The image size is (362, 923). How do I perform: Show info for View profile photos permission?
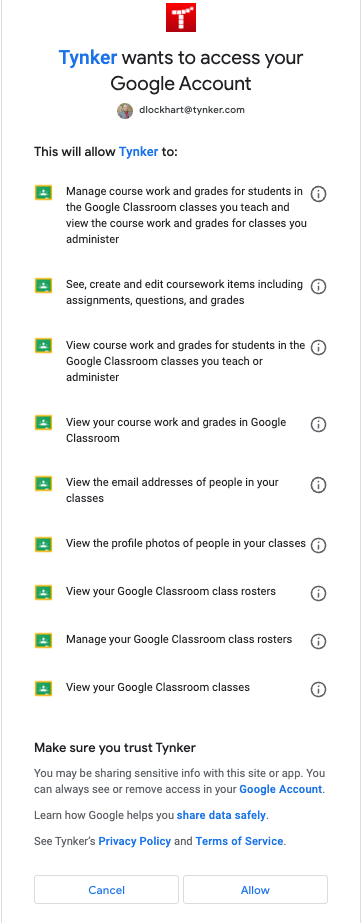tap(318, 545)
